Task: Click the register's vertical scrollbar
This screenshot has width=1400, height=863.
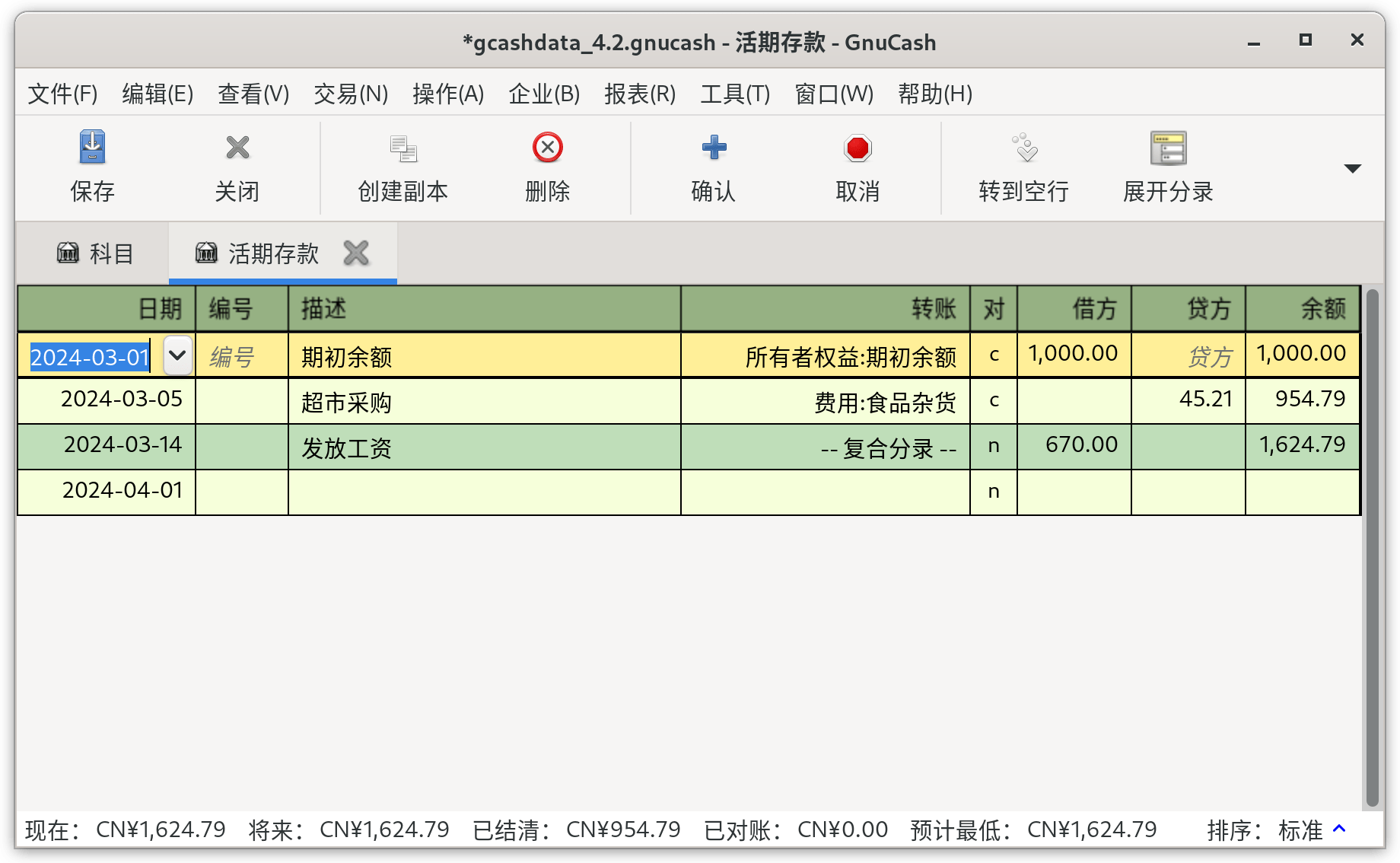Action: 1372,547
